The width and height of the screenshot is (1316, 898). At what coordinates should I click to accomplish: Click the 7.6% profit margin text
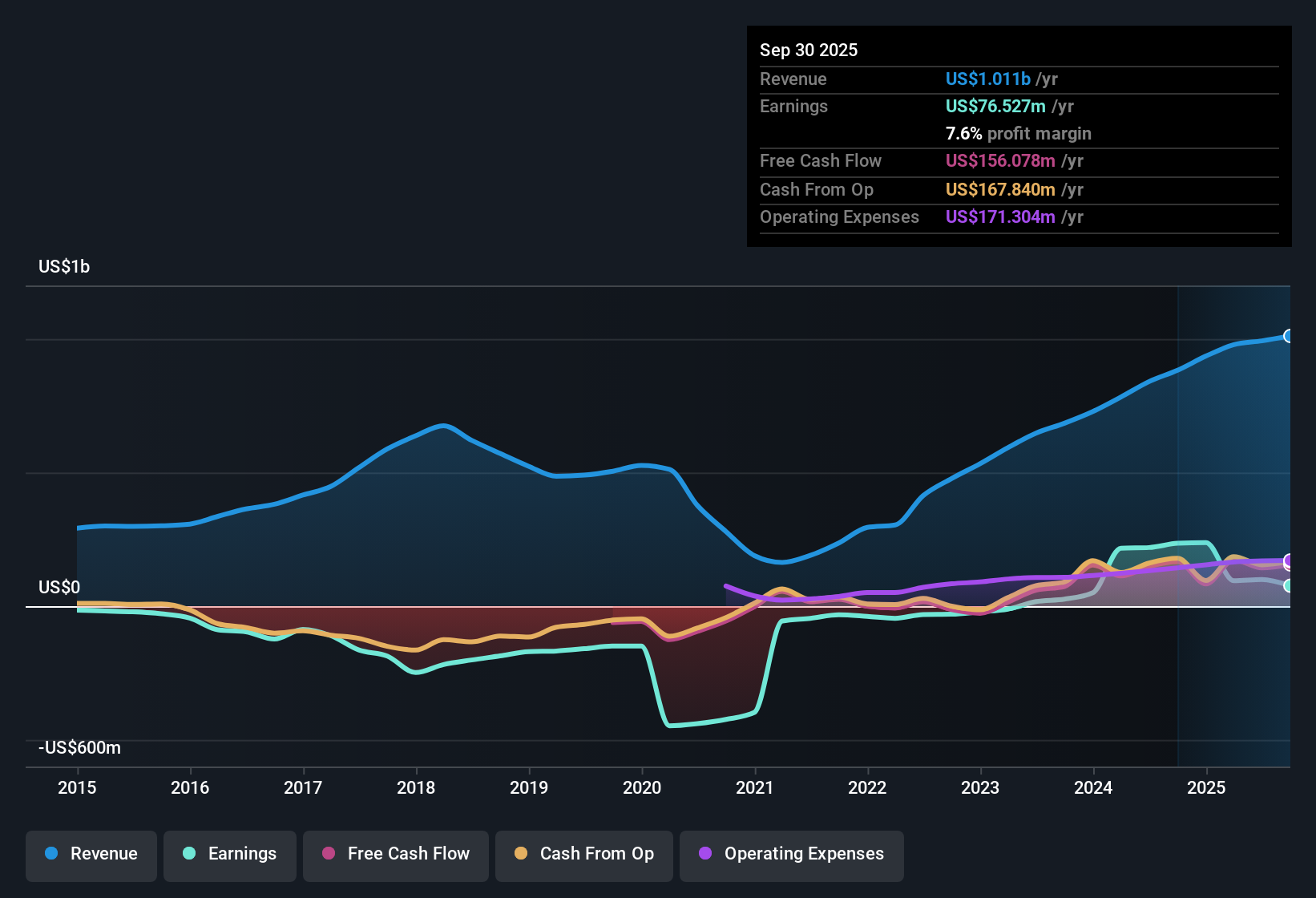click(1018, 133)
